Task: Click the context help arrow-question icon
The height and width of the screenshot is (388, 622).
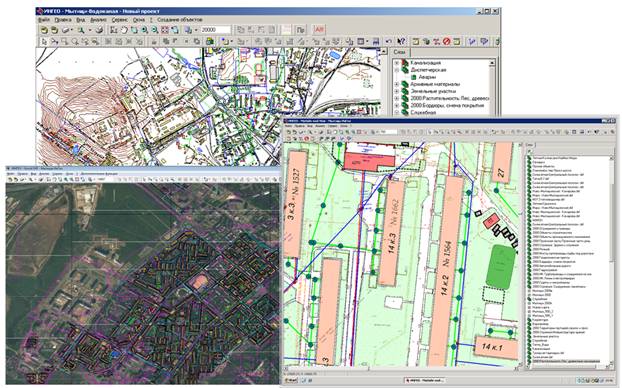Action: [x=401, y=41]
